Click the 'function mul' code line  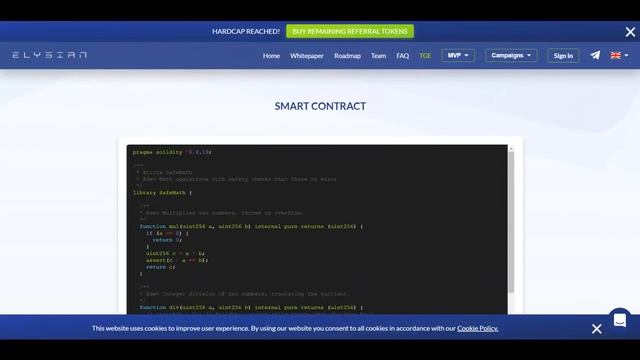tap(251, 226)
